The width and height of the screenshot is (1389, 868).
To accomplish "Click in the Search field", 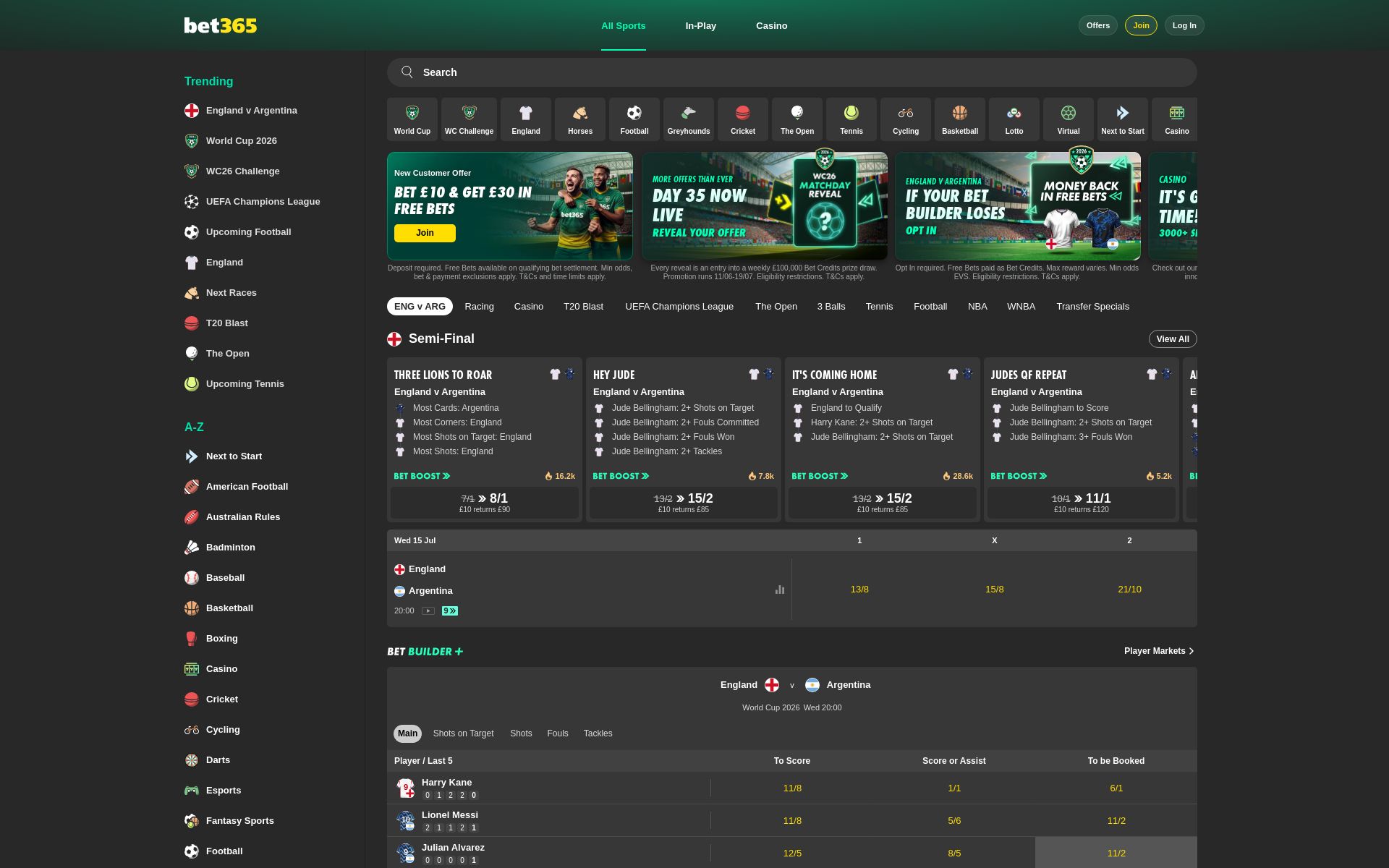I will tap(791, 72).
